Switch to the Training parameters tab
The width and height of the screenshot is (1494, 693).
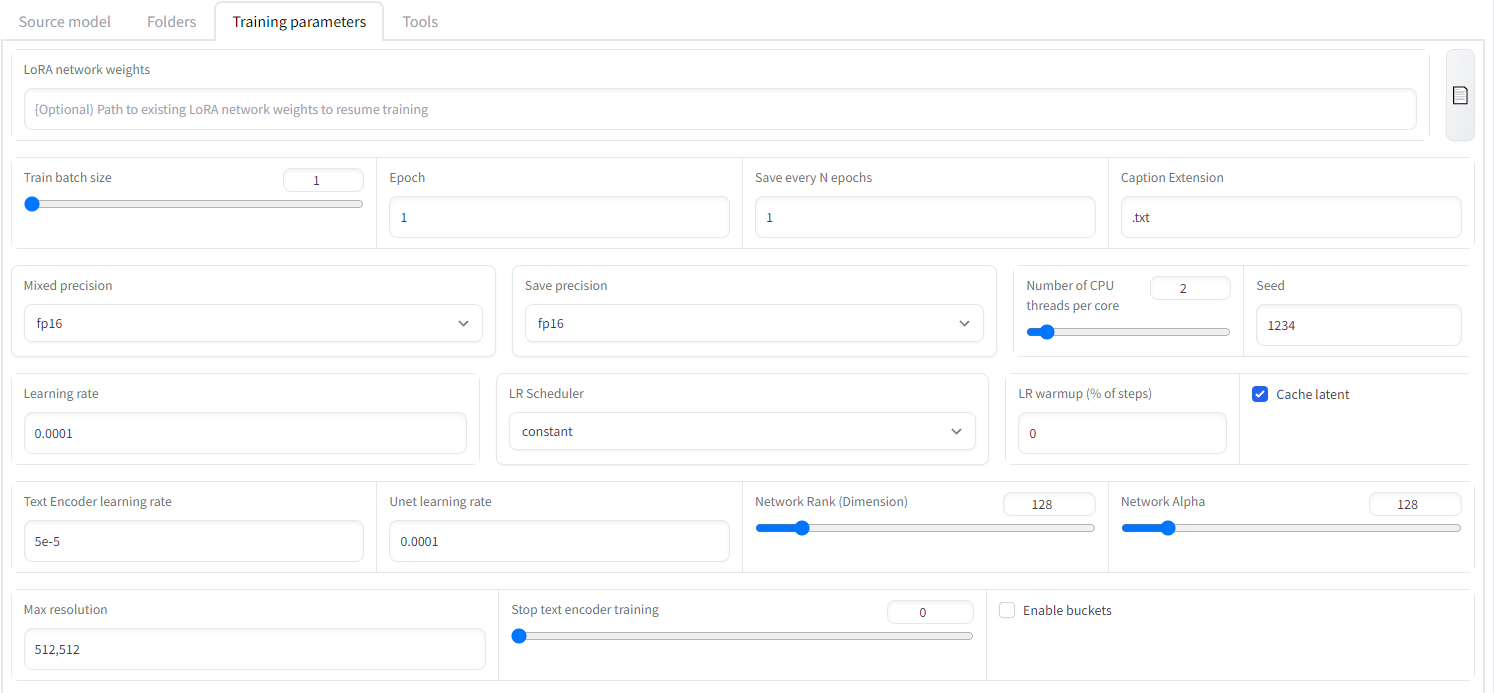298,21
